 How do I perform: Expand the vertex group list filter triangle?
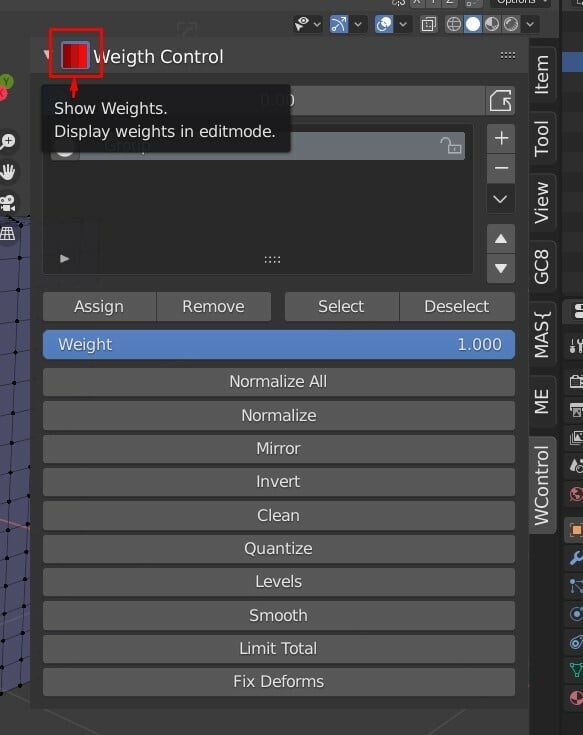(65, 258)
